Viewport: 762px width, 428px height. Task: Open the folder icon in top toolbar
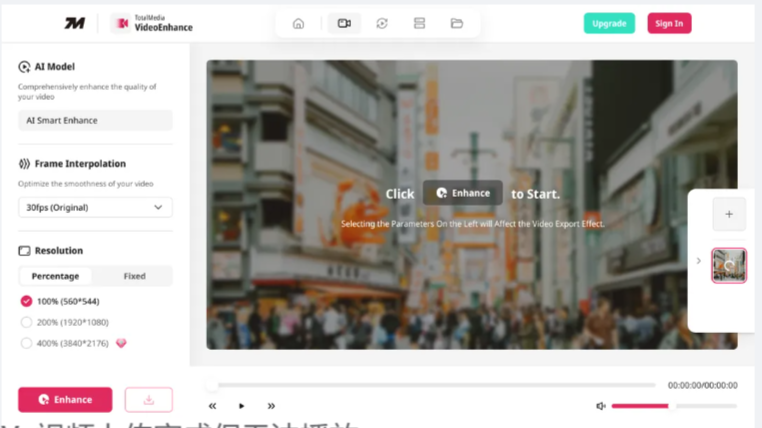(x=457, y=23)
